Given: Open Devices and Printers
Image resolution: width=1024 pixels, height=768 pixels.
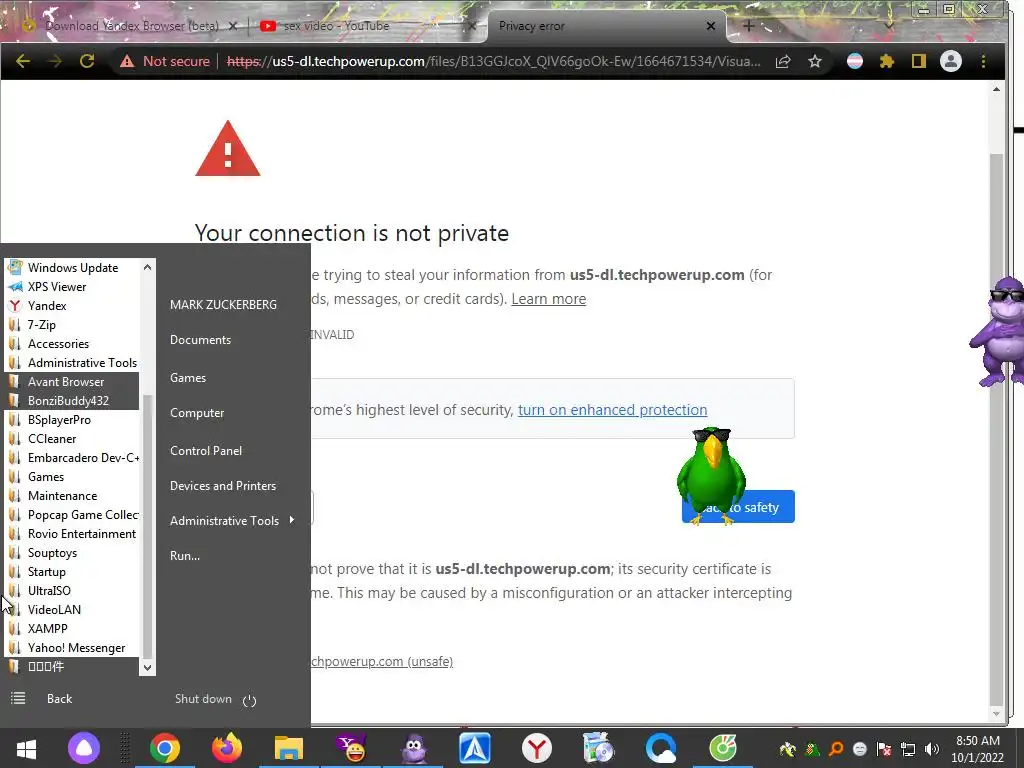Looking at the screenshot, I should pos(223,486).
